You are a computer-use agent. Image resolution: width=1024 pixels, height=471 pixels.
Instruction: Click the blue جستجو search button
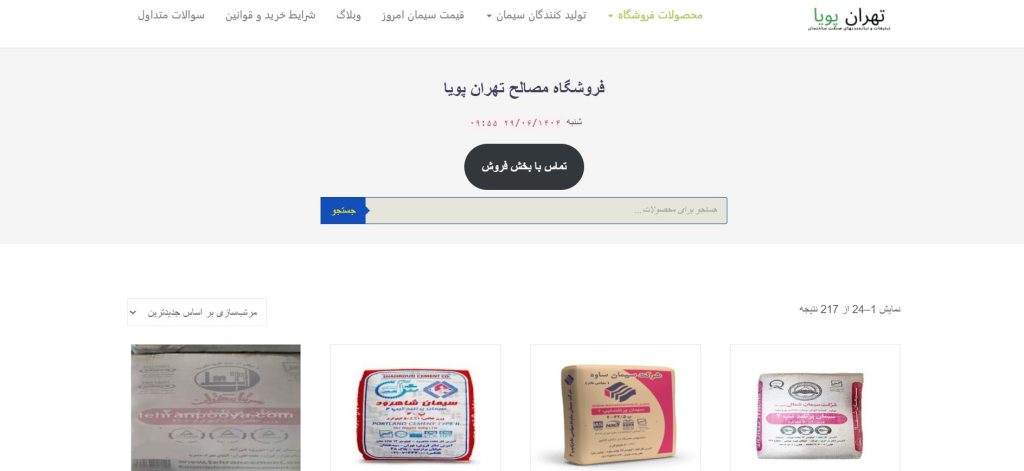344,211
